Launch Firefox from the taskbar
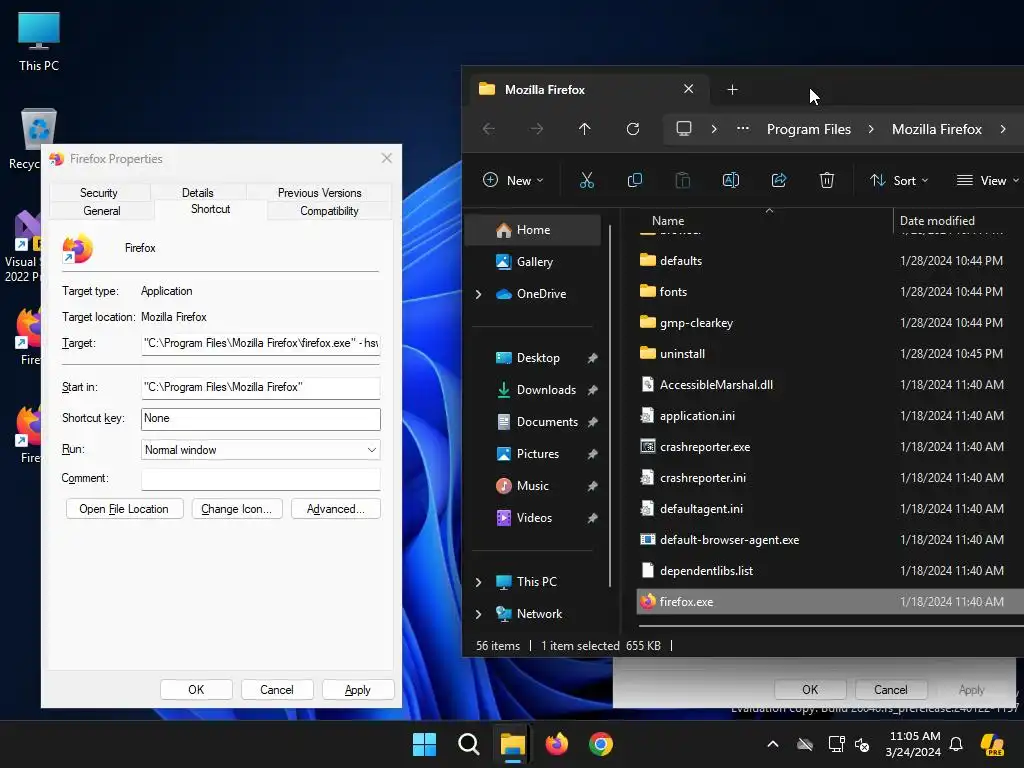1024x768 pixels. pyautogui.click(x=556, y=744)
